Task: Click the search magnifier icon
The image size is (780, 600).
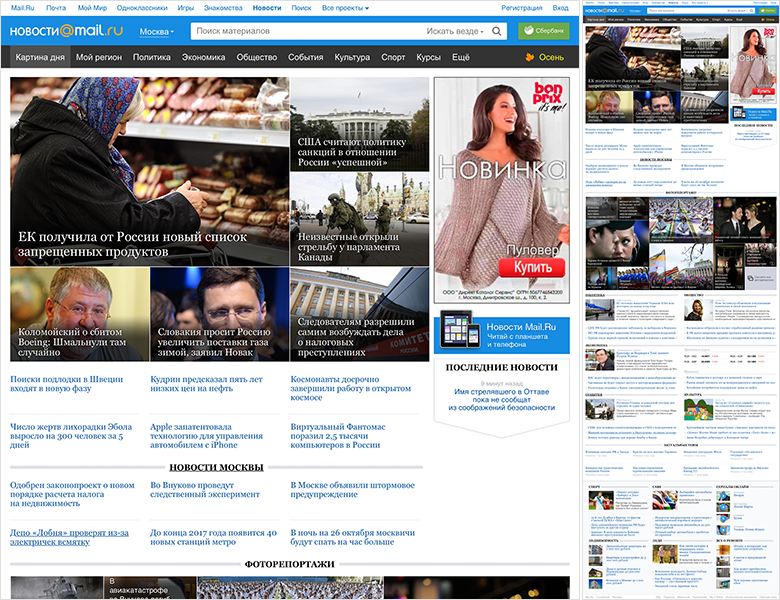Action: pyautogui.click(x=496, y=31)
